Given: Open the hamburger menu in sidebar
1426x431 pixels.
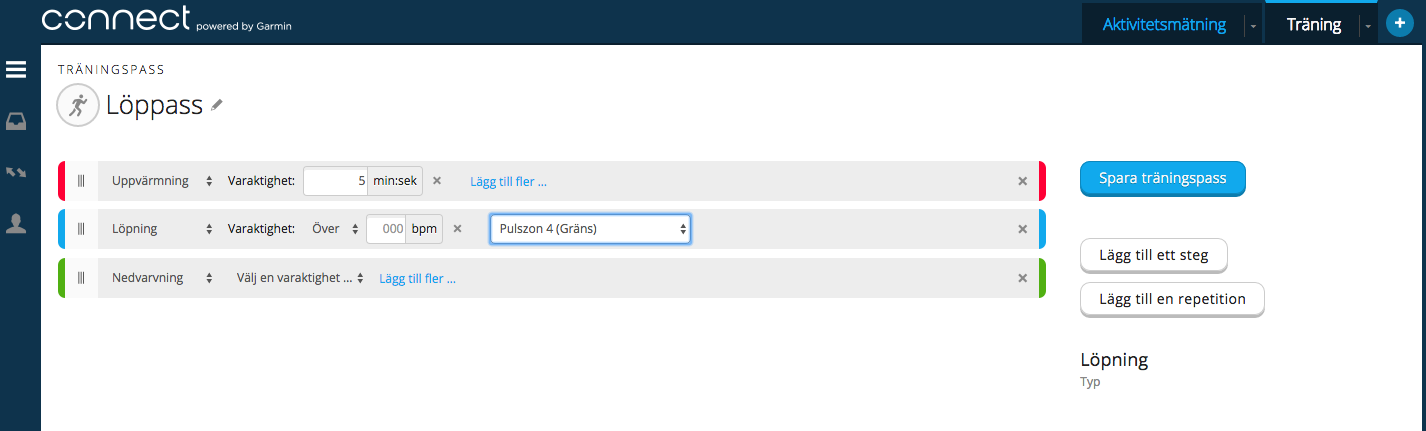Looking at the screenshot, I should pyautogui.click(x=16, y=70).
